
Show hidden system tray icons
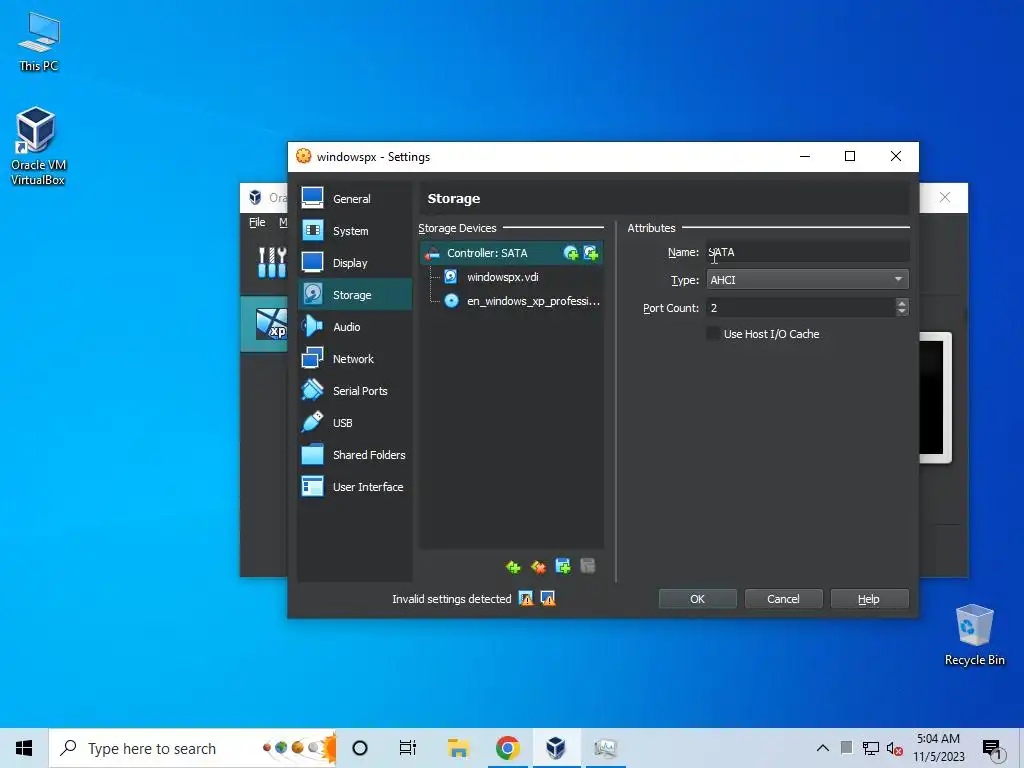click(823, 748)
